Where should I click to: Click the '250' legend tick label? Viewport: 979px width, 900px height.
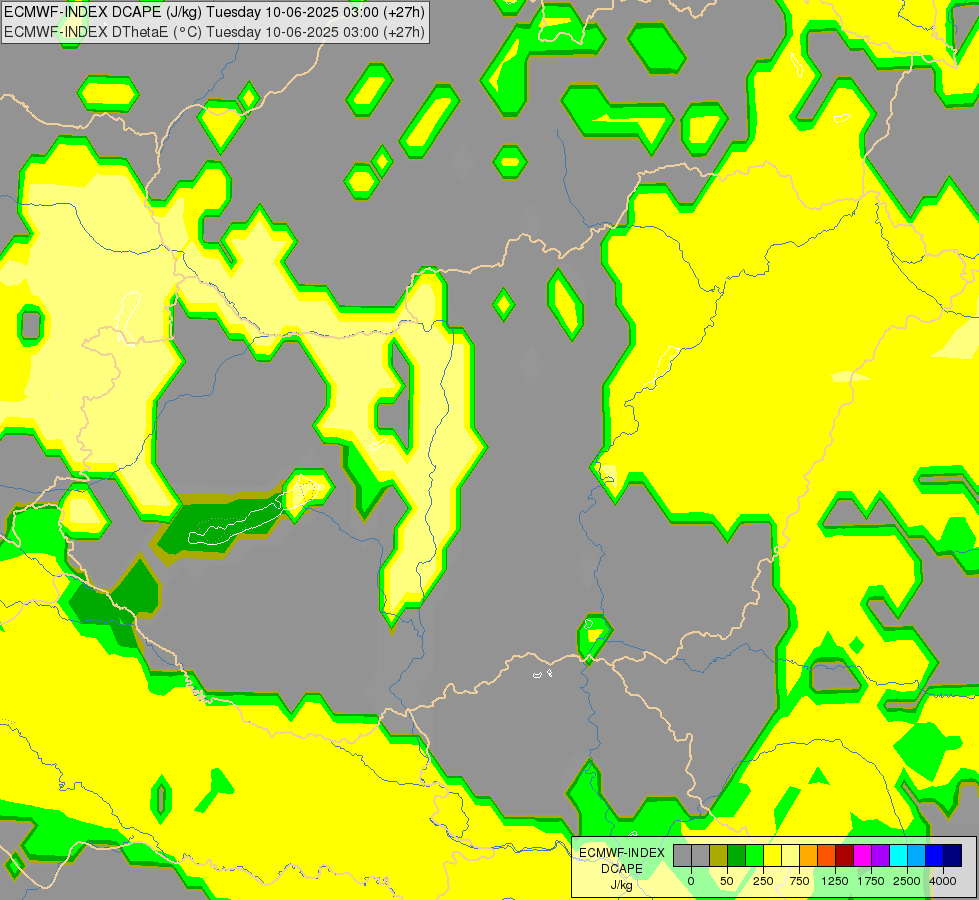tap(763, 881)
